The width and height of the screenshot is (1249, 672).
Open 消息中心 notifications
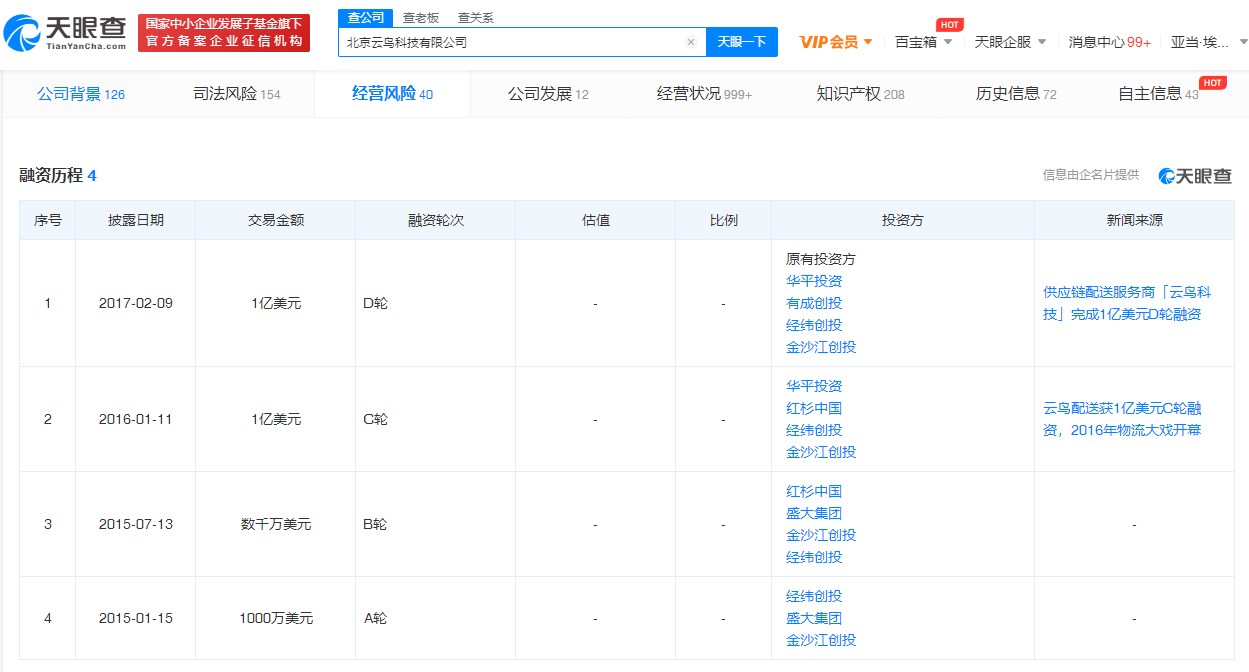[1109, 42]
